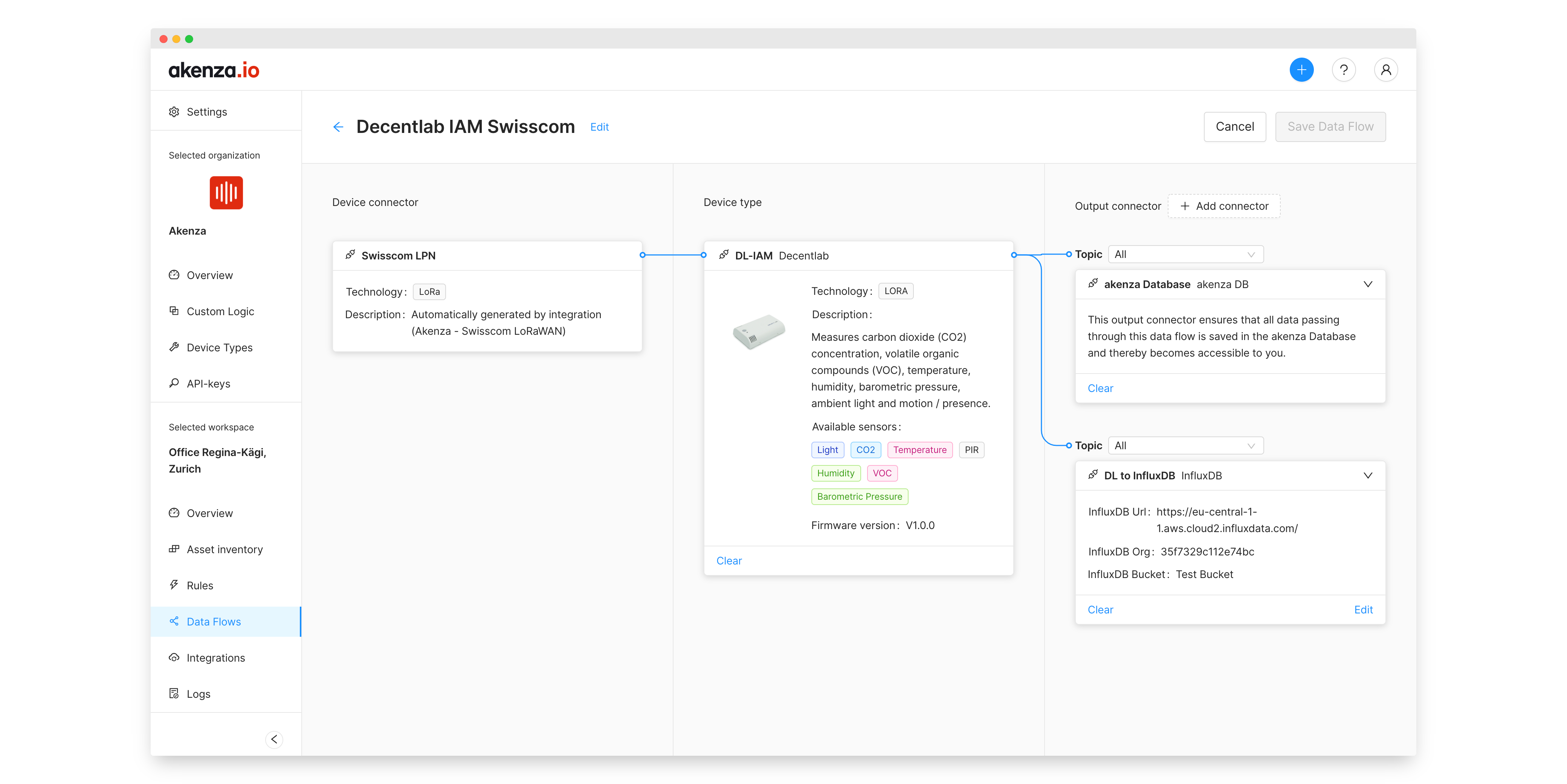1567x784 pixels.
Task: Click the workspace Overview gauge icon
Action: pyautogui.click(x=174, y=513)
